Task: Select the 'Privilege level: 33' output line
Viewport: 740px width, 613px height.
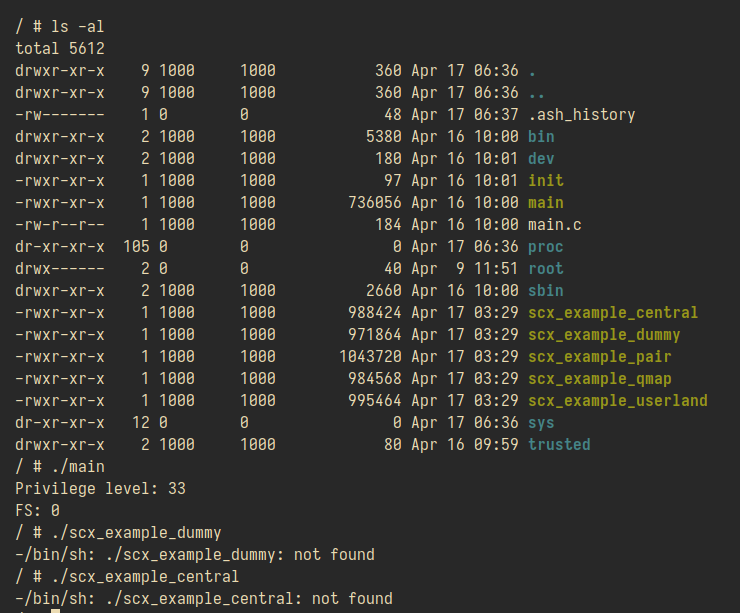Action: tap(100, 488)
